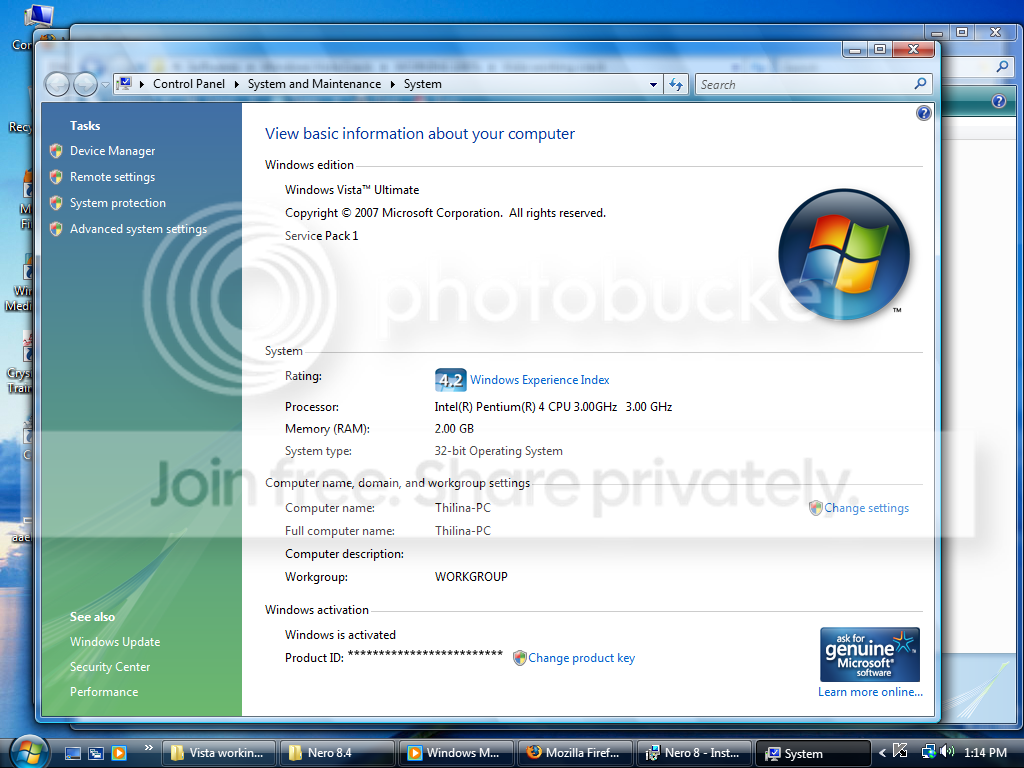This screenshot has width=1024, height=768.
Task: Open Security Center under See also
Action: pyautogui.click(x=110, y=667)
